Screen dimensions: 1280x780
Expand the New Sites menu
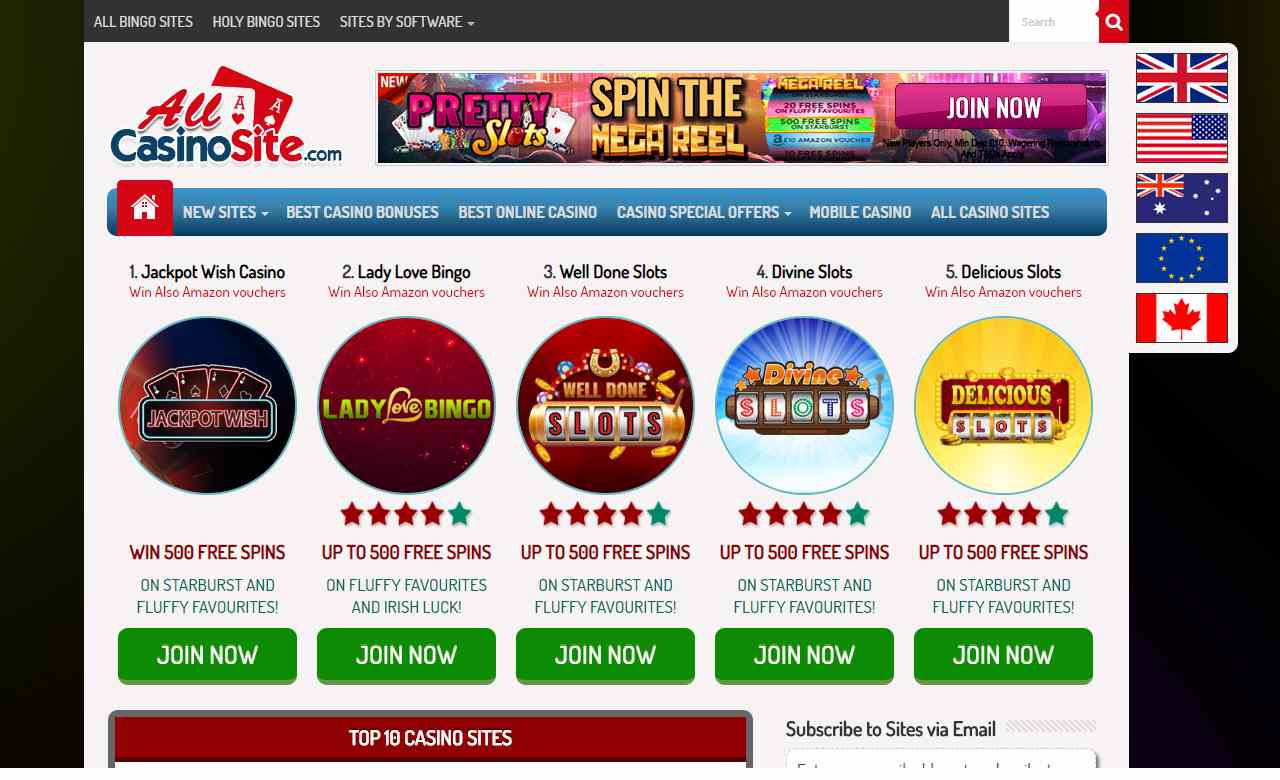click(x=225, y=212)
